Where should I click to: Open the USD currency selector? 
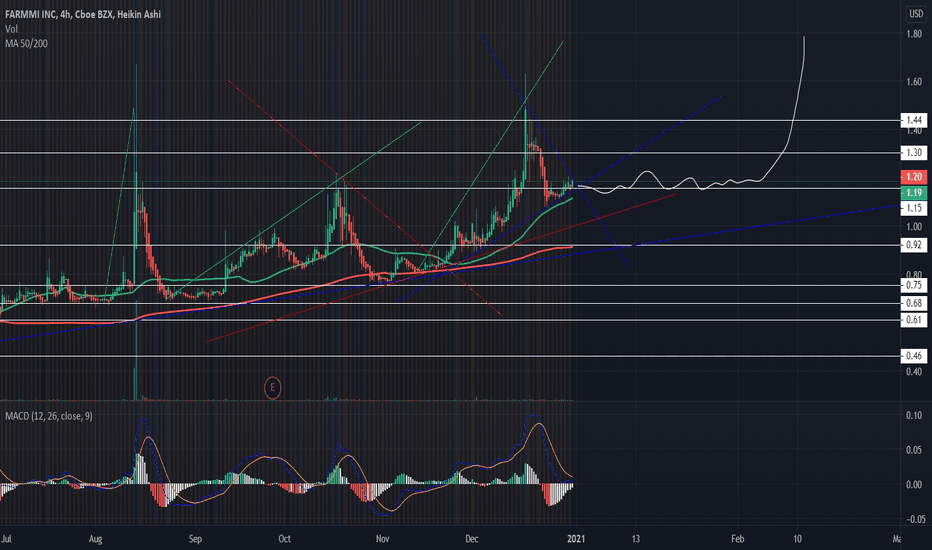916,14
